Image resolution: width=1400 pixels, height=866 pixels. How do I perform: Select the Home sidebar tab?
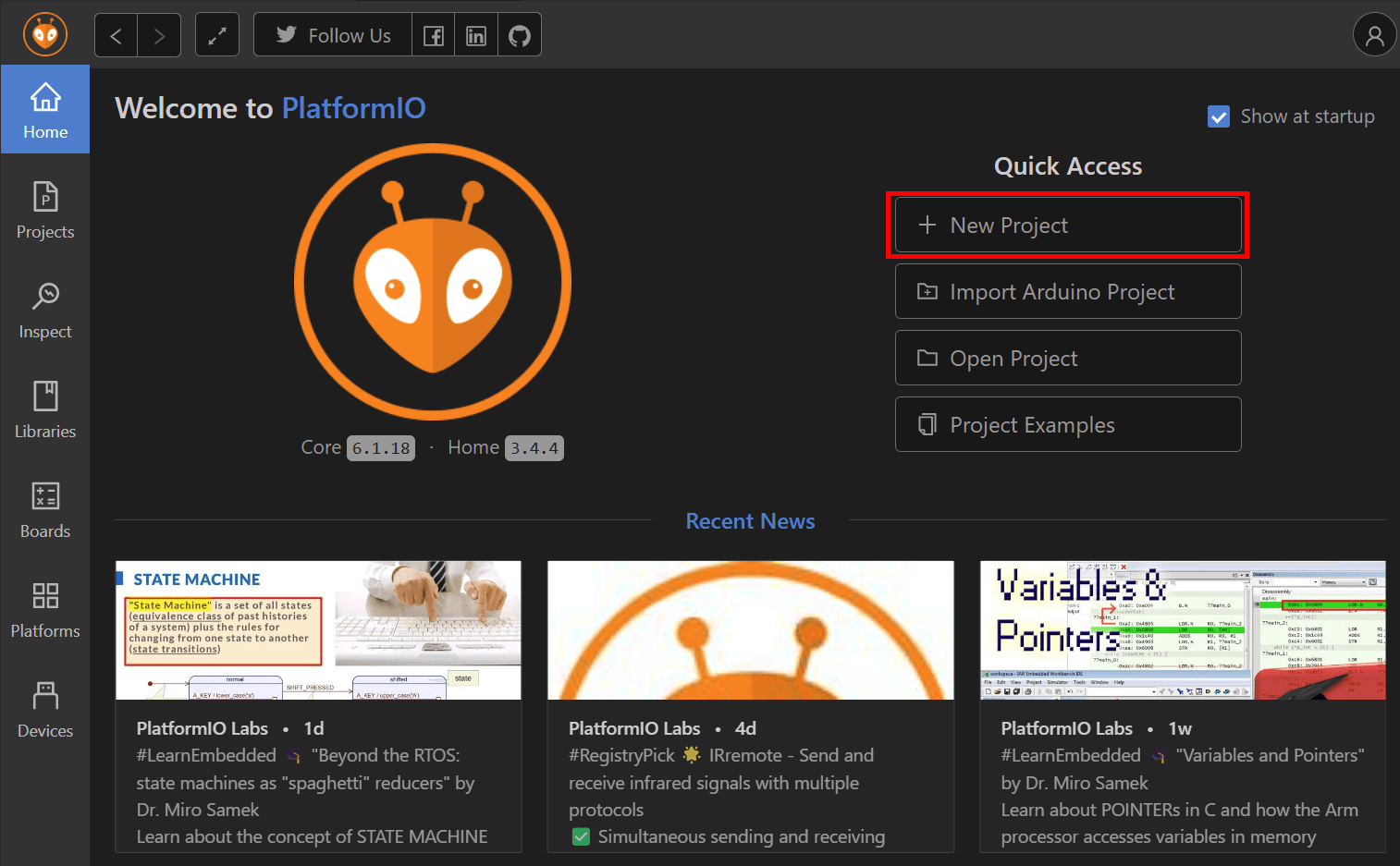point(45,109)
